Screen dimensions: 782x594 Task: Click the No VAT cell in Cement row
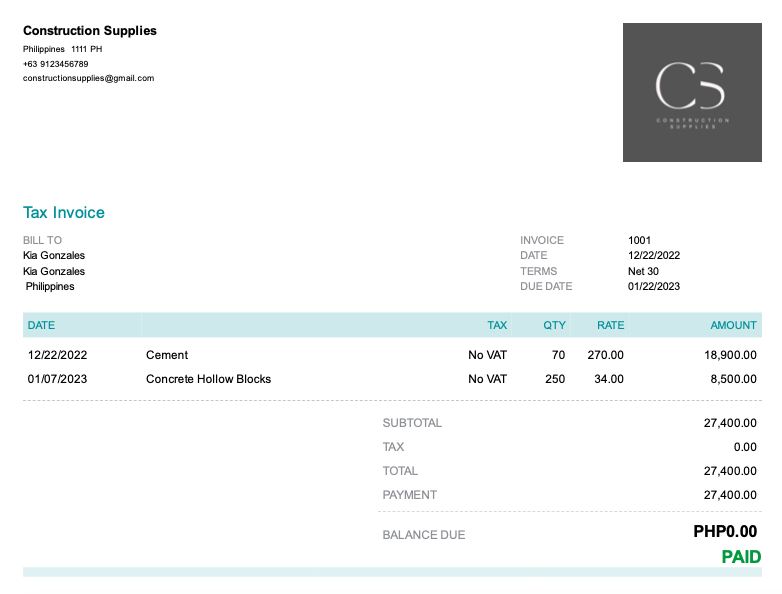[487, 355]
